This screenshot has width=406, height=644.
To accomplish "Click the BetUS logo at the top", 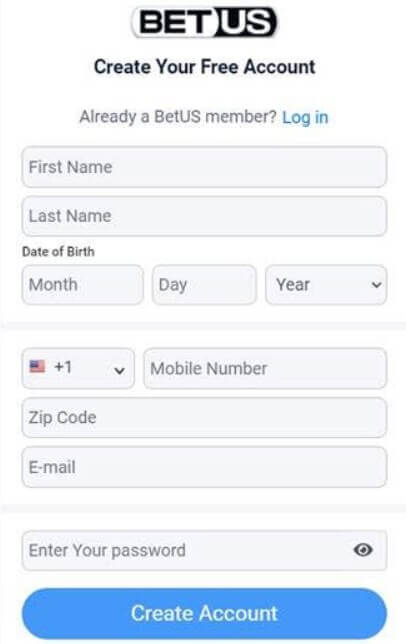I will point(204,22).
